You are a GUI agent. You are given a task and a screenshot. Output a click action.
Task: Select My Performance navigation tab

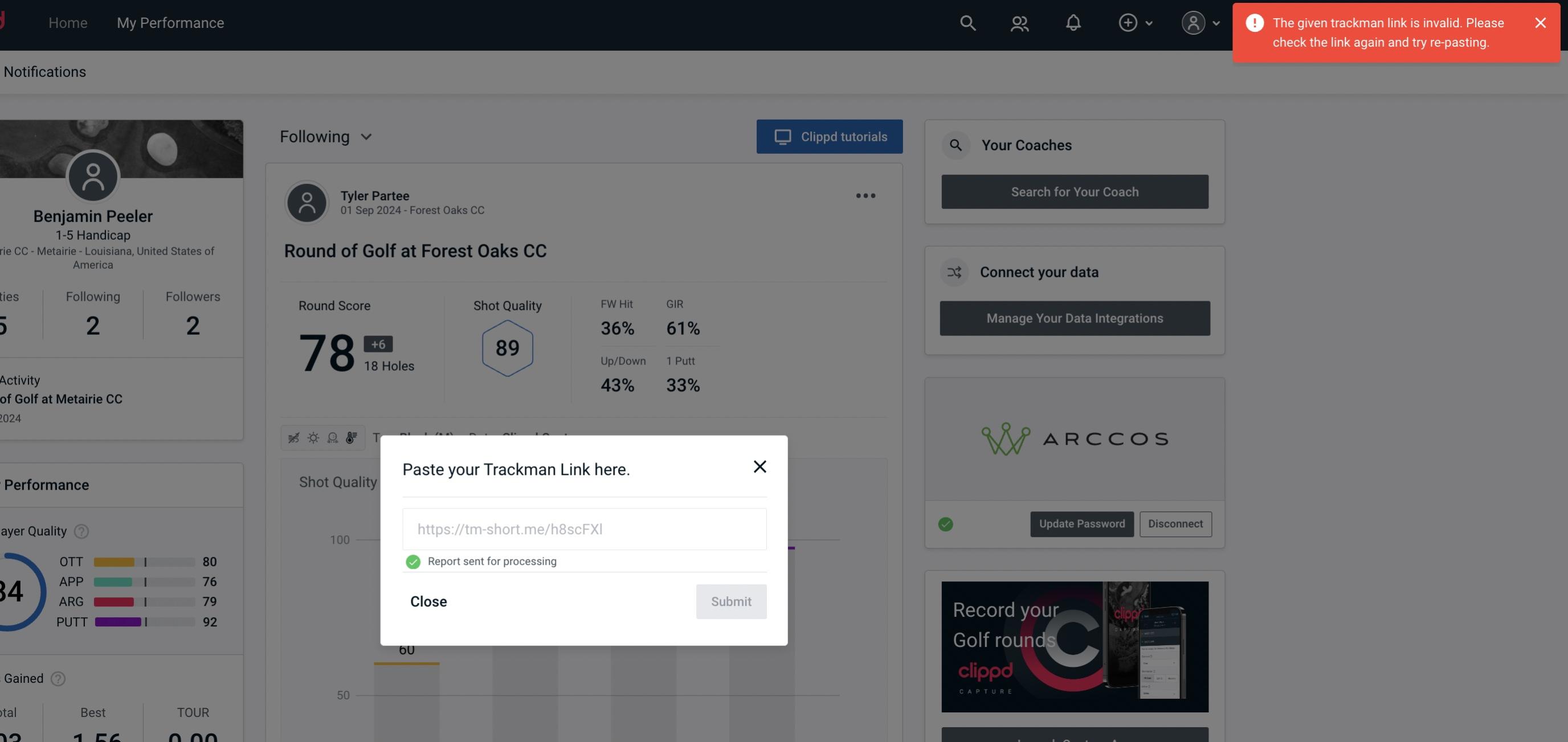pyautogui.click(x=170, y=21)
